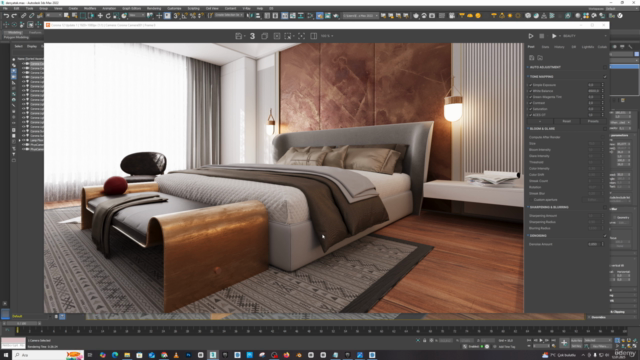
Task: Click the Start interactive render icon
Action: pos(531,36)
